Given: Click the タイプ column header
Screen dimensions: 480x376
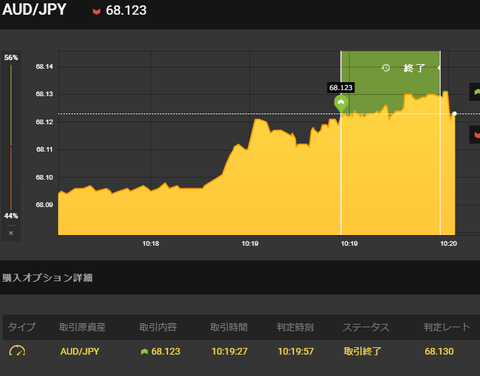Looking at the screenshot, I should pos(21,327).
